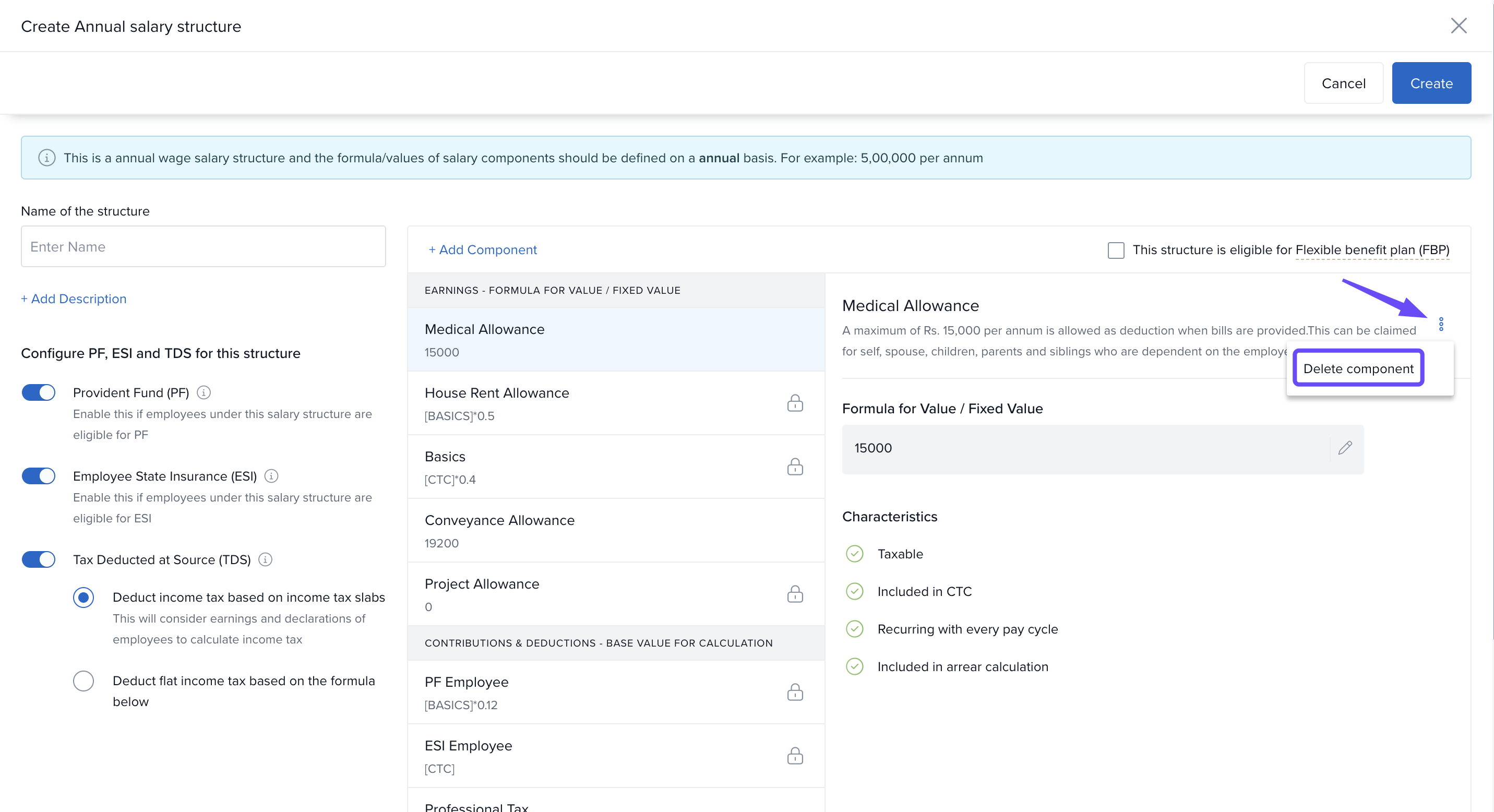Select flat income tax formula radio option
1494x812 pixels.
pos(83,681)
